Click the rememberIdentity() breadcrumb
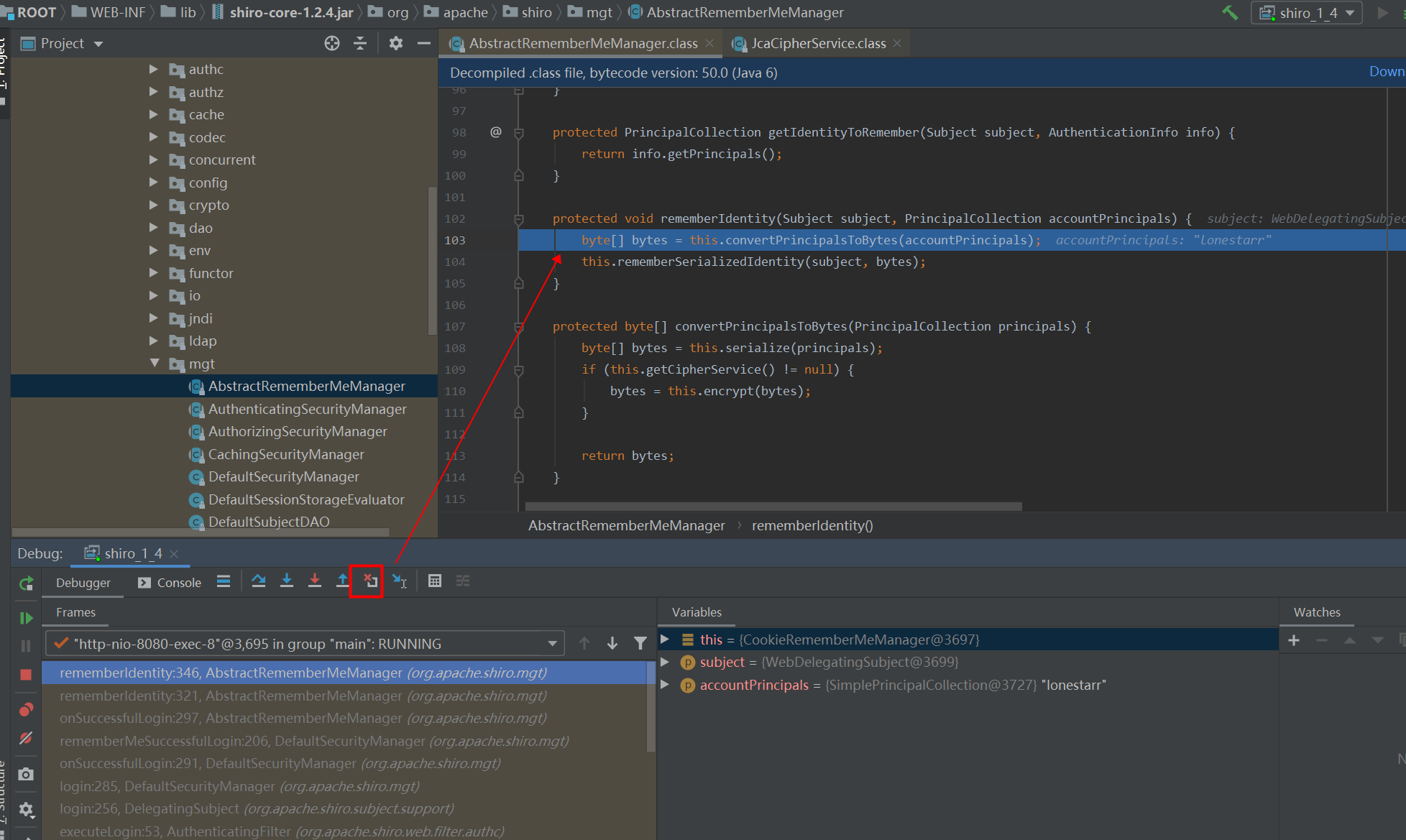Screen dimensions: 1406x840 pos(812,525)
